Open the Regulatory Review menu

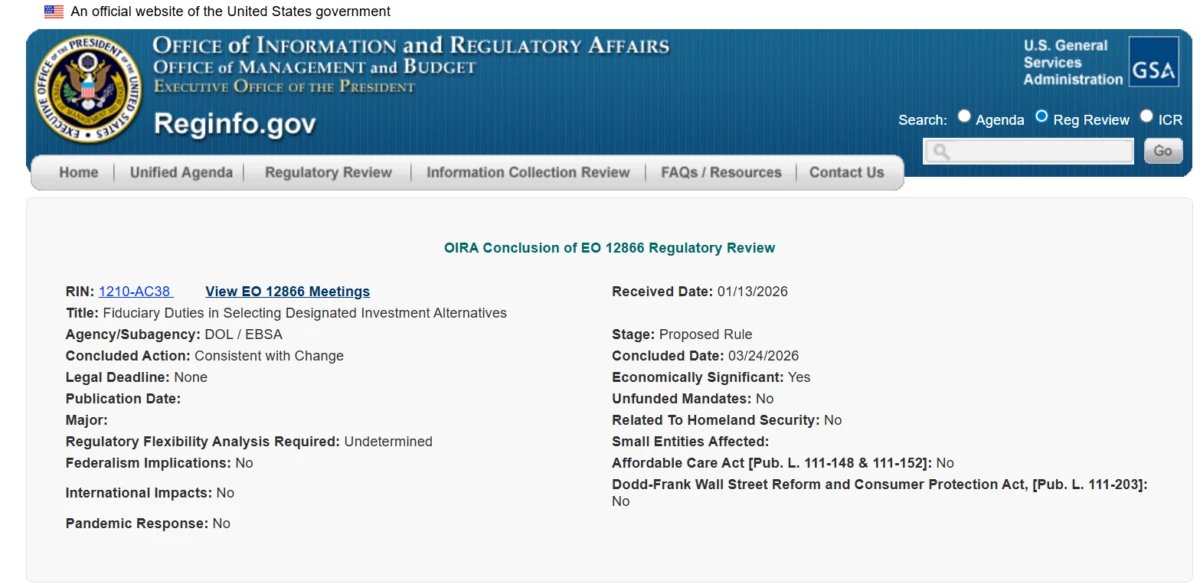coord(328,172)
